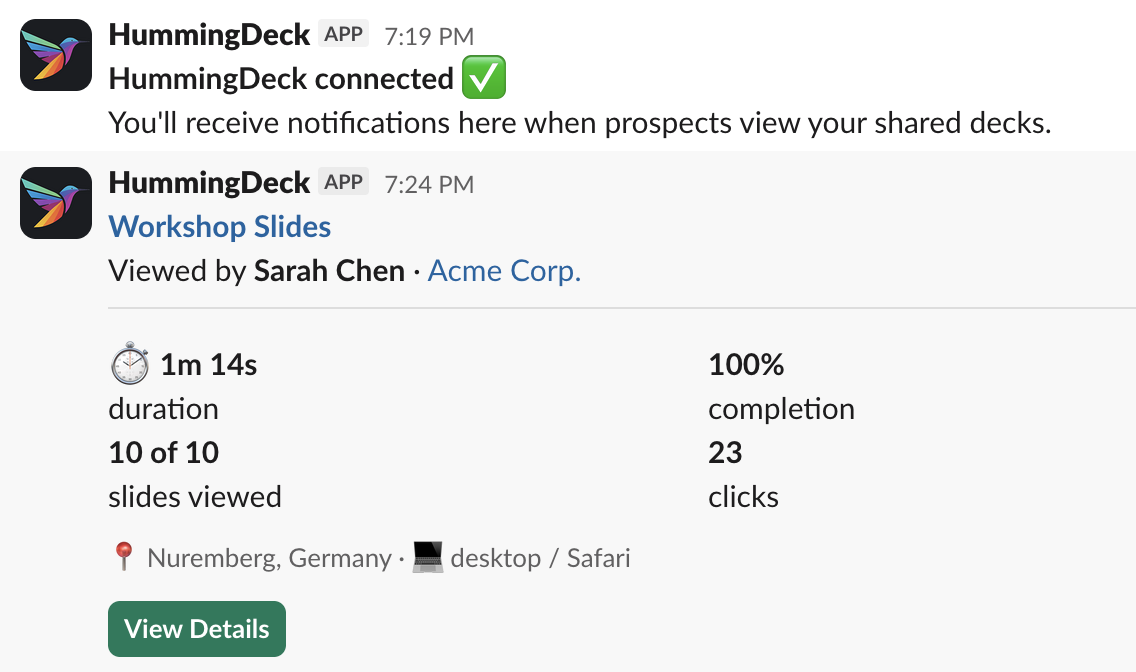This screenshot has height=672, width=1136.
Task: Click the 1m 14s duration value
Action: click(206, 364)
